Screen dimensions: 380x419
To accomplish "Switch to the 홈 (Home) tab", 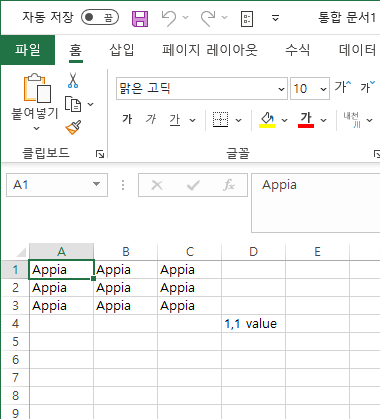I will coord(76,50).
